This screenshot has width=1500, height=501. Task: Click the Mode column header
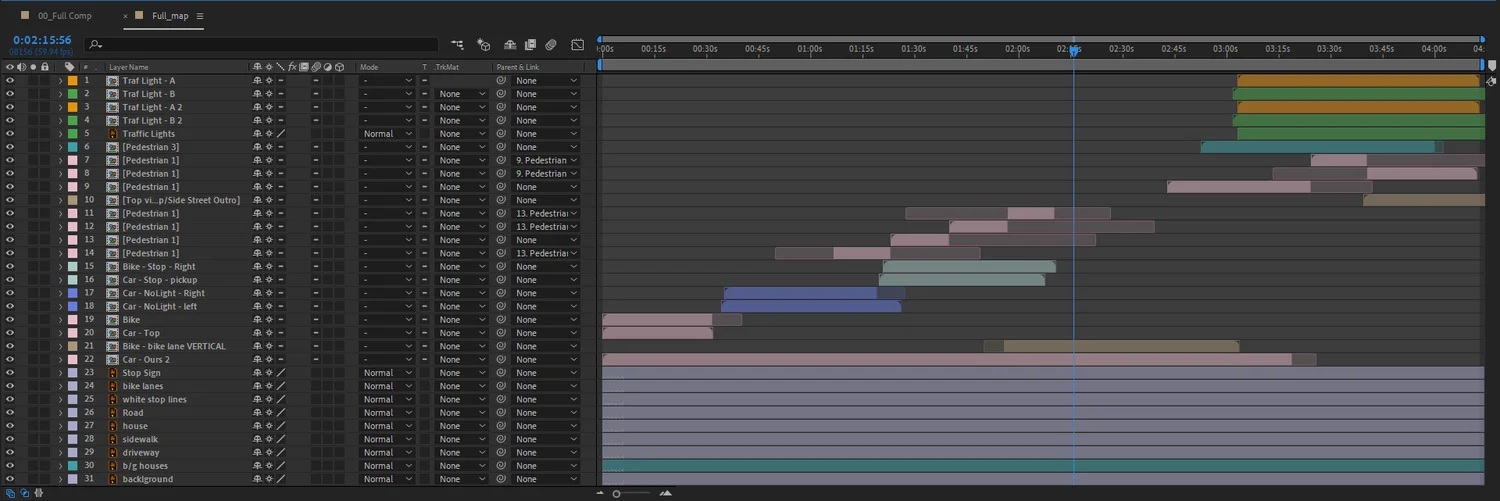pos(369,67)
